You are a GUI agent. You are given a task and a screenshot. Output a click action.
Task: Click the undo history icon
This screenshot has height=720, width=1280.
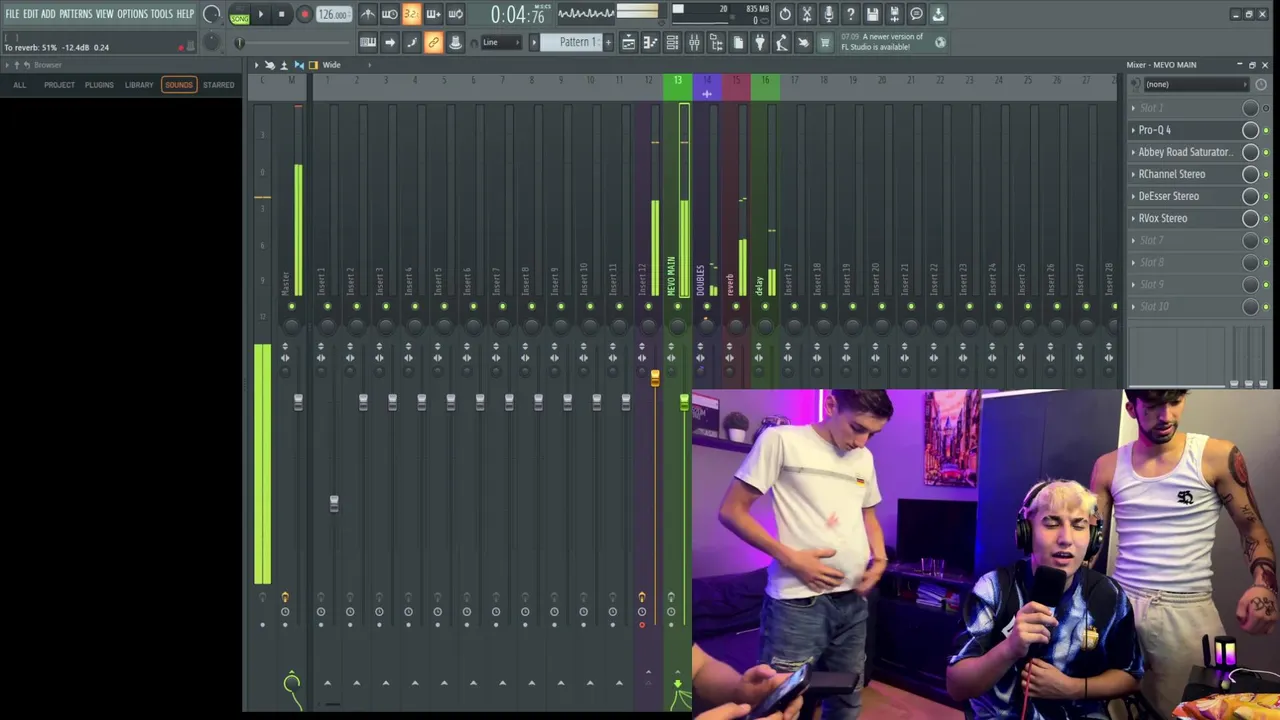point(785,14)
